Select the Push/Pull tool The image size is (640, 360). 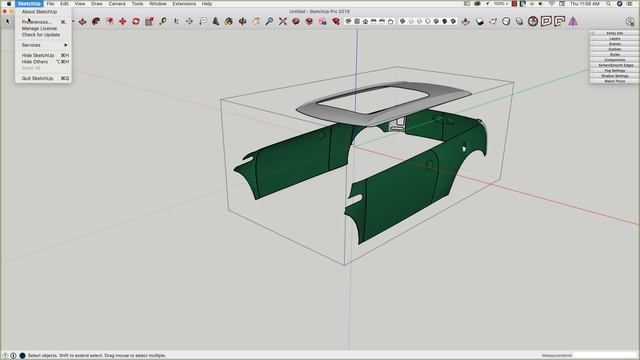pos(82,21)
